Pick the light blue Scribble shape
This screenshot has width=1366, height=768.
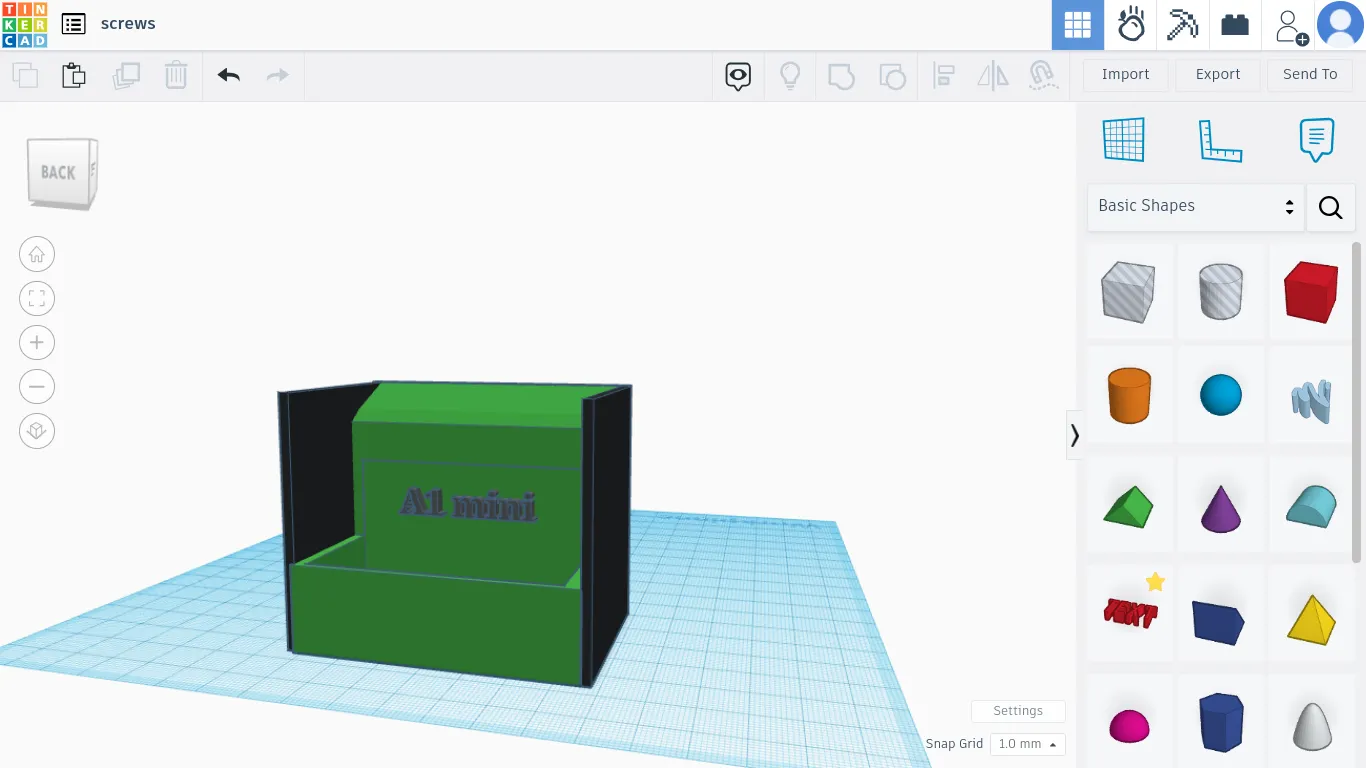[1311, 400]
